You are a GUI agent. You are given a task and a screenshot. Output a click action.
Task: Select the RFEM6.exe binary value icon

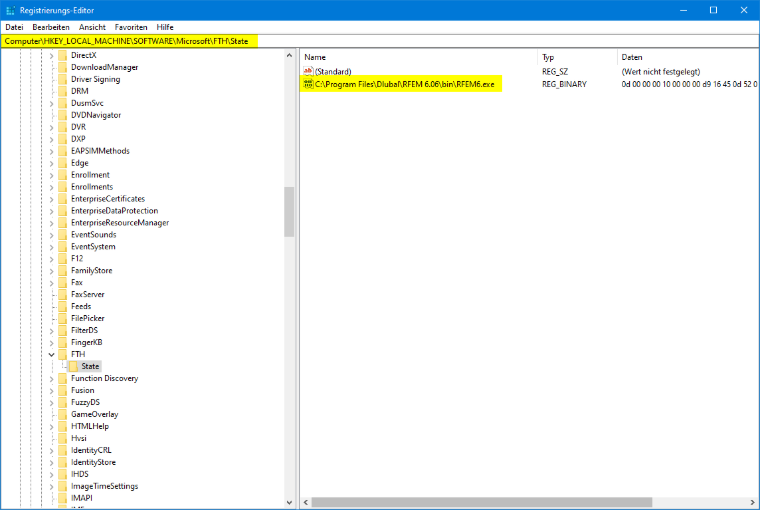[x=308, y=84]
